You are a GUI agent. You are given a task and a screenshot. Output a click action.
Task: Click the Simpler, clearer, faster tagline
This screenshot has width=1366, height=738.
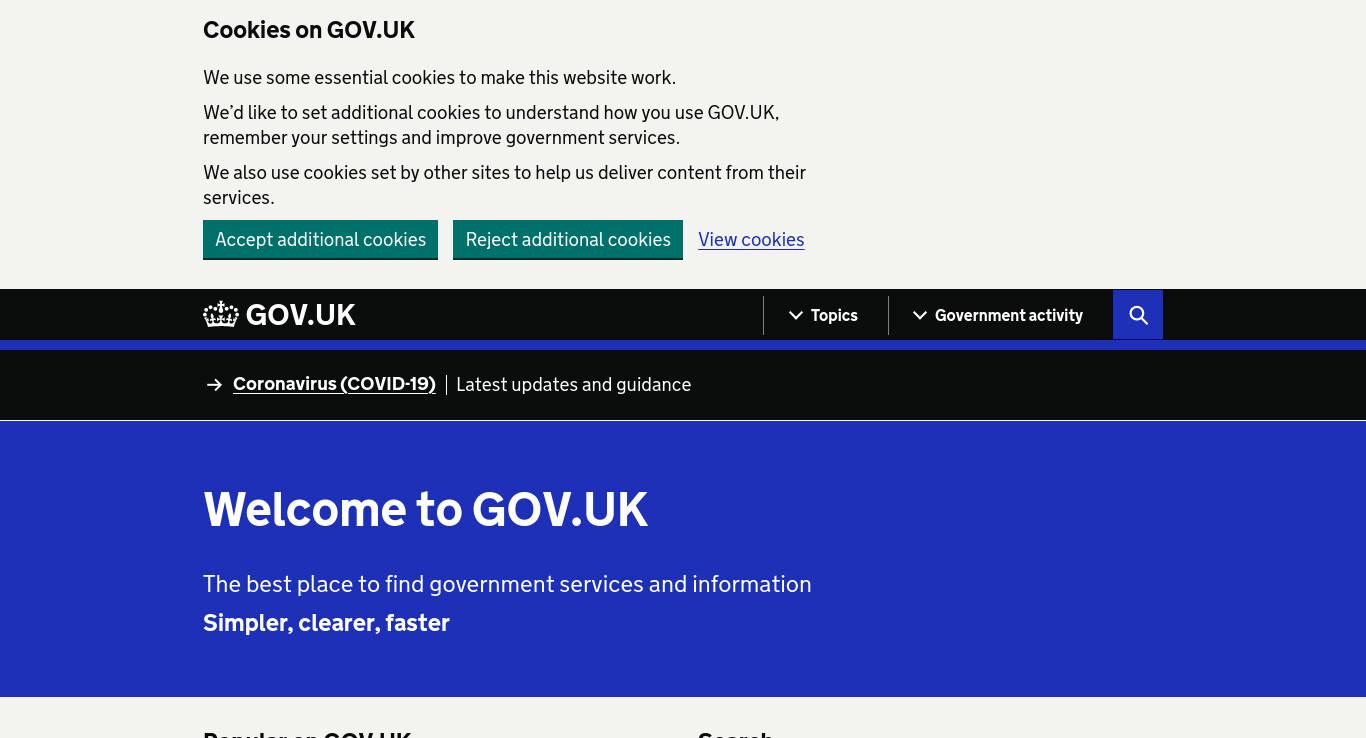point(326,622)
